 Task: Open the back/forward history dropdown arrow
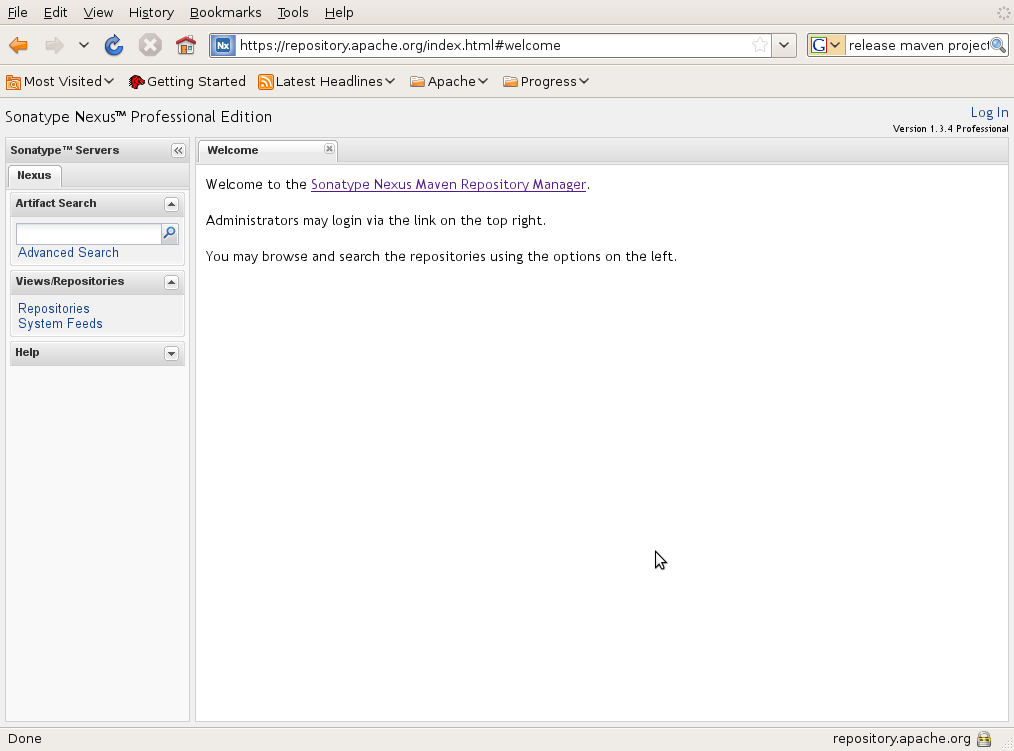tap(83, 45)
